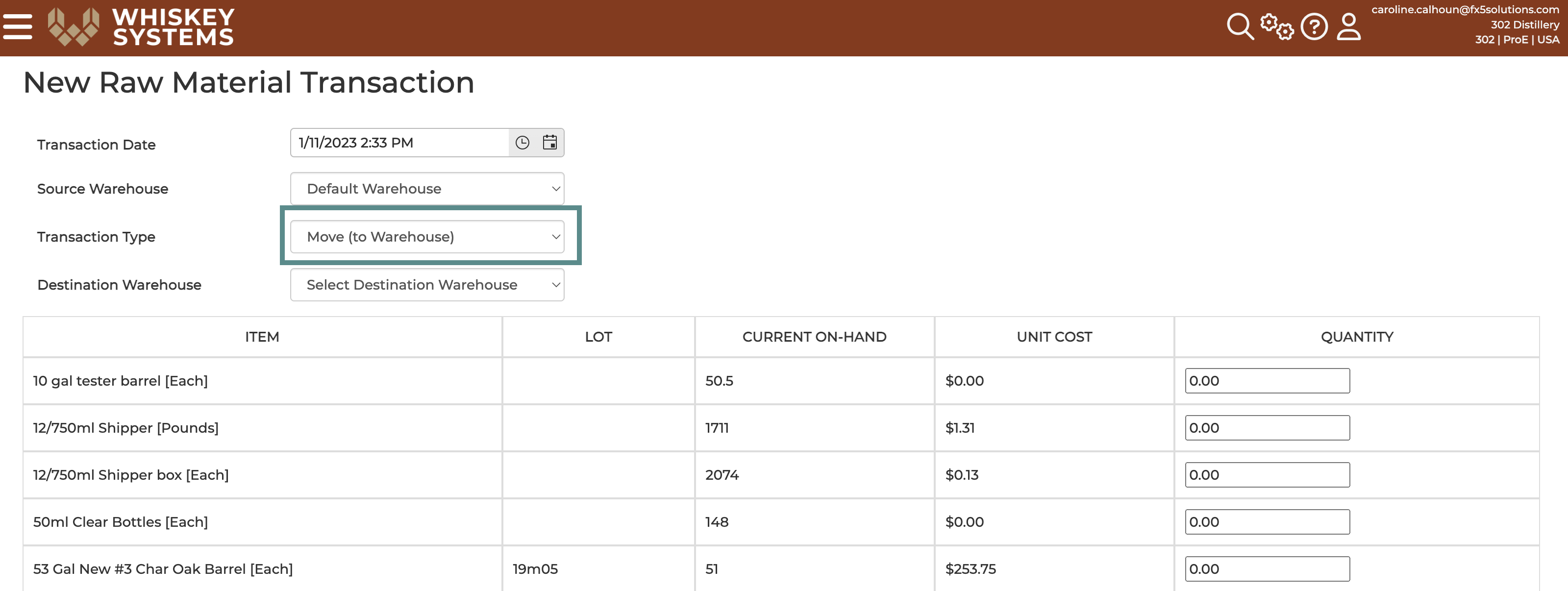Image resolution: width=1568 pixels, height=591 pixels.
Task: Click the quantity field for 50ml Clear Bottles
Action: (x=1268, y=521)
